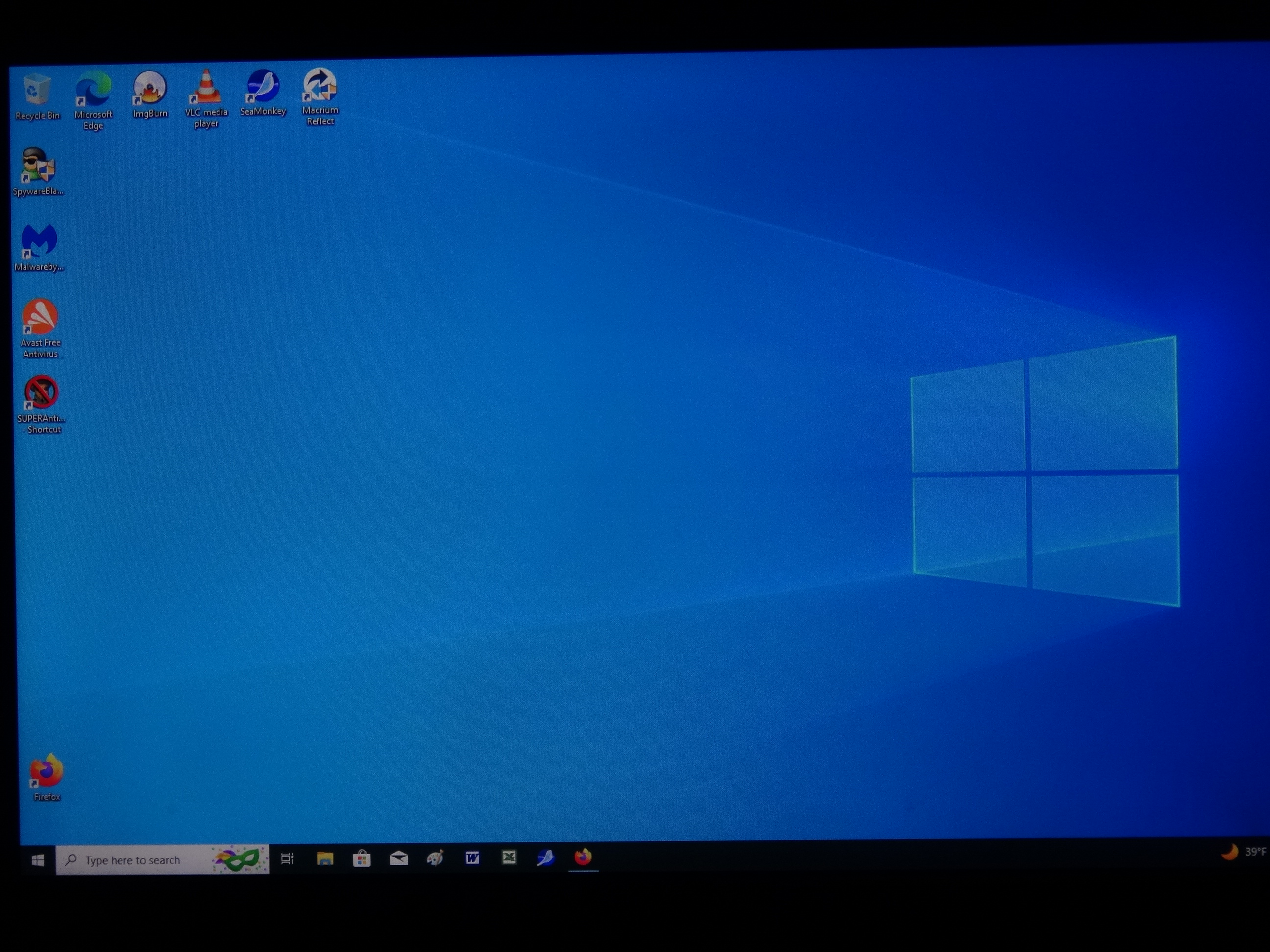Select the SUPERAntiSpyware shortcut icon

[x=41, y=405]
